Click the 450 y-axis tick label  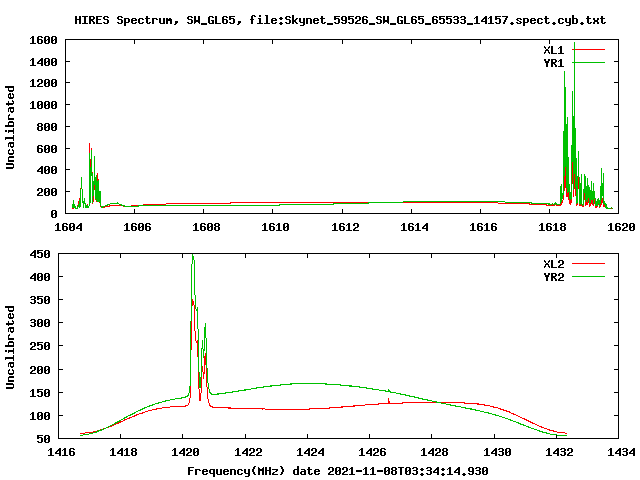pos(40,254)
